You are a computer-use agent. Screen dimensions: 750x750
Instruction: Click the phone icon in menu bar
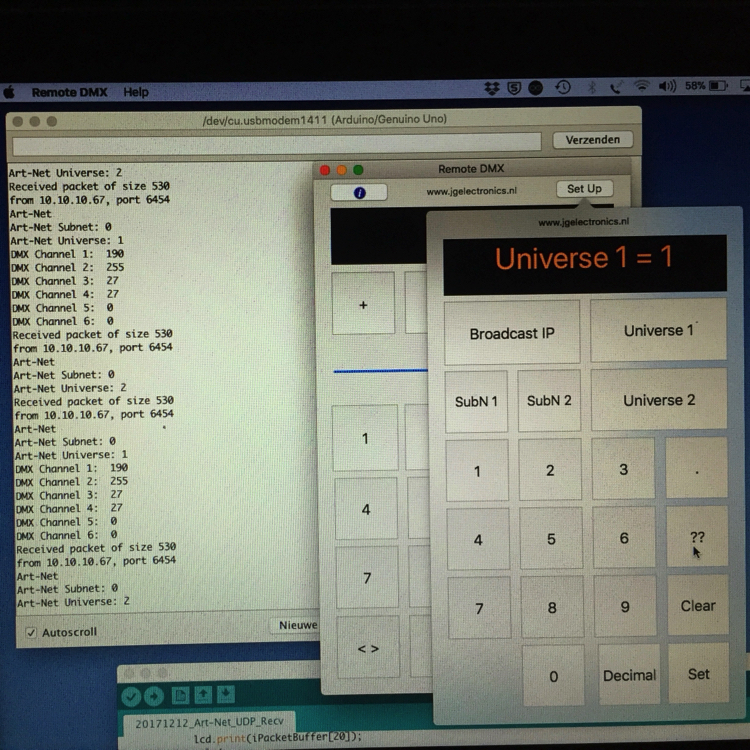pos(616,87)
